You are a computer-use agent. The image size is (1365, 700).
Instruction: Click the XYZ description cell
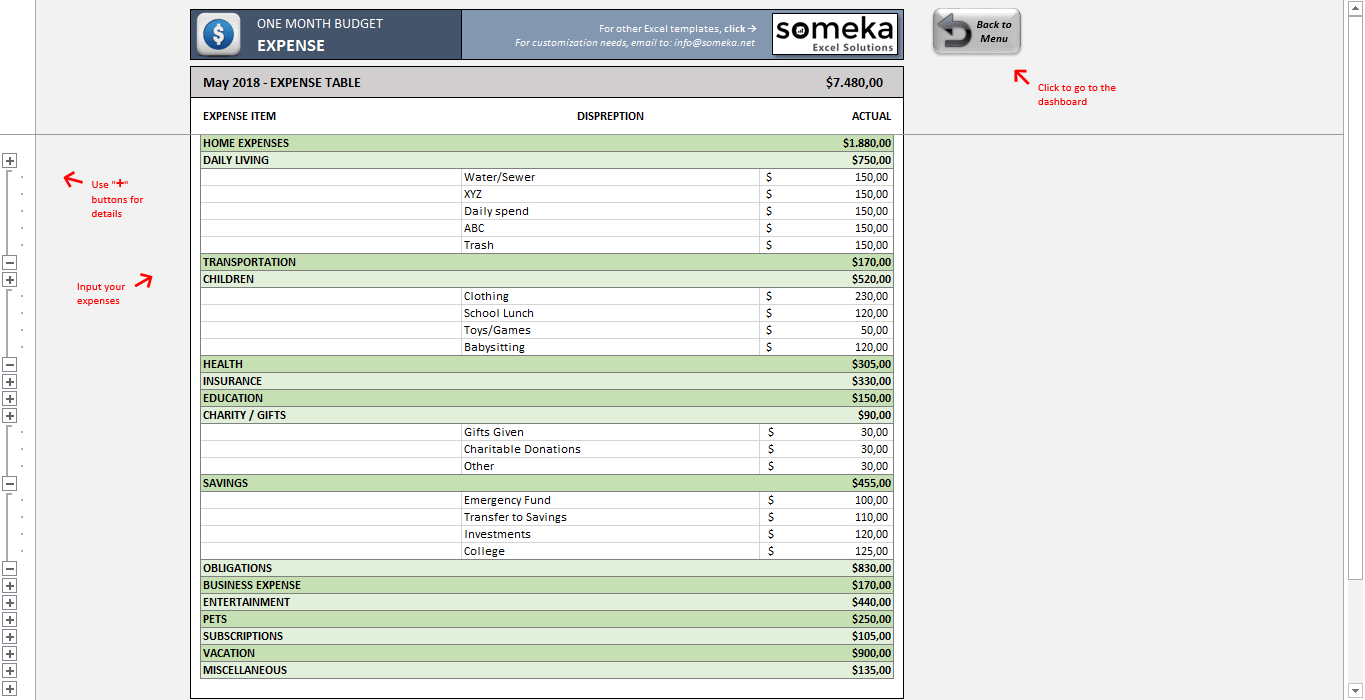tap(610, 194)
